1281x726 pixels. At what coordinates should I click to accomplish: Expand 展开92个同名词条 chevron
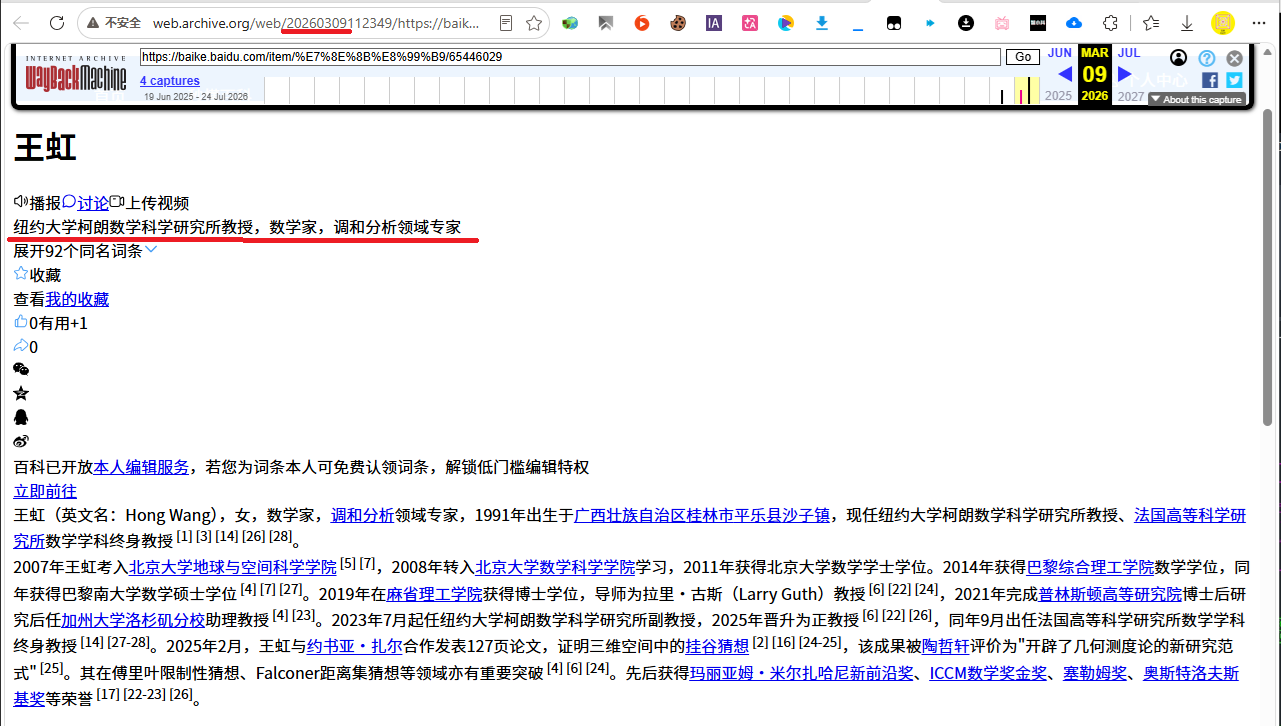point(151,250)
